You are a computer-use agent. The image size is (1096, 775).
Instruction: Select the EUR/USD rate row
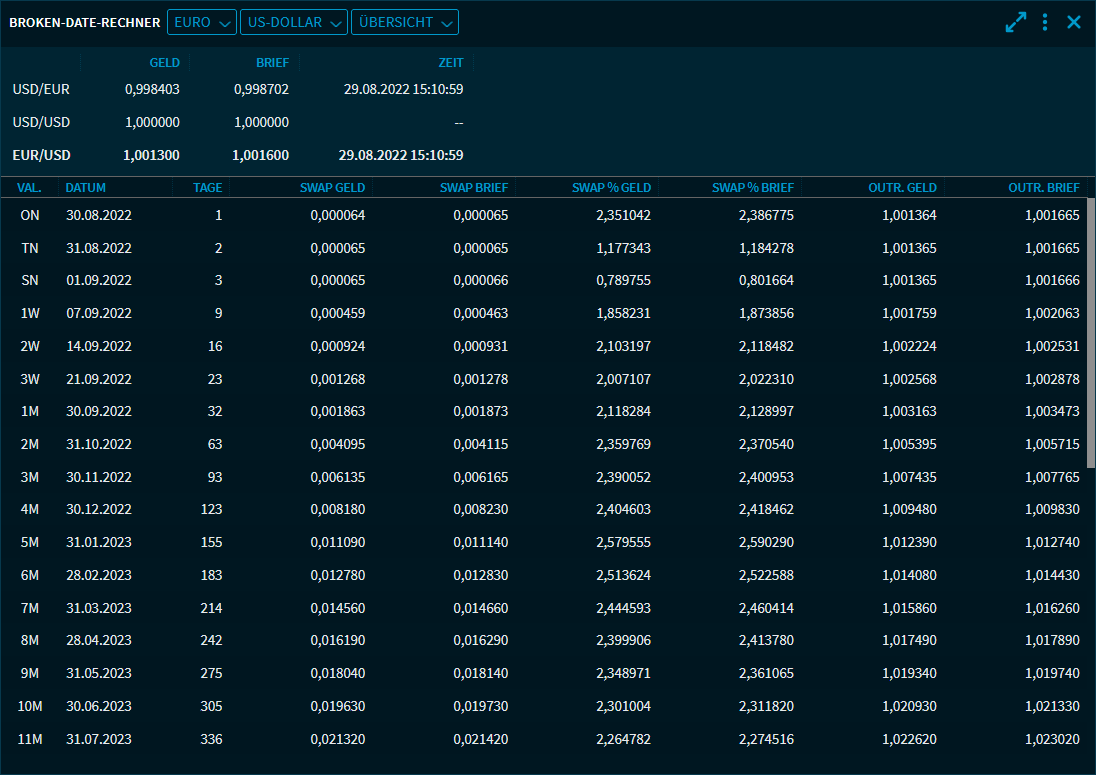point(238,155)
